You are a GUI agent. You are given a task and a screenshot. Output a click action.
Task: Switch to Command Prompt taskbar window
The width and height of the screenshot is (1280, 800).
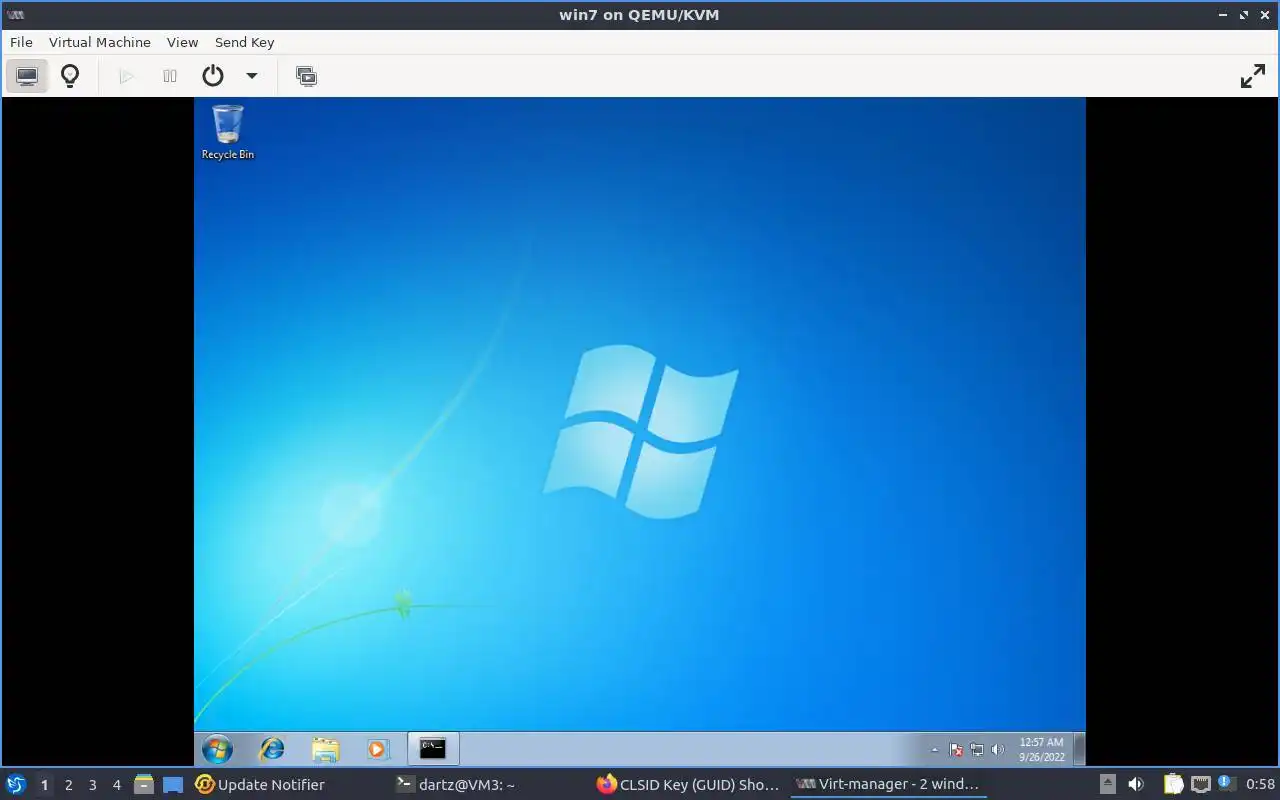click(433, 748)
